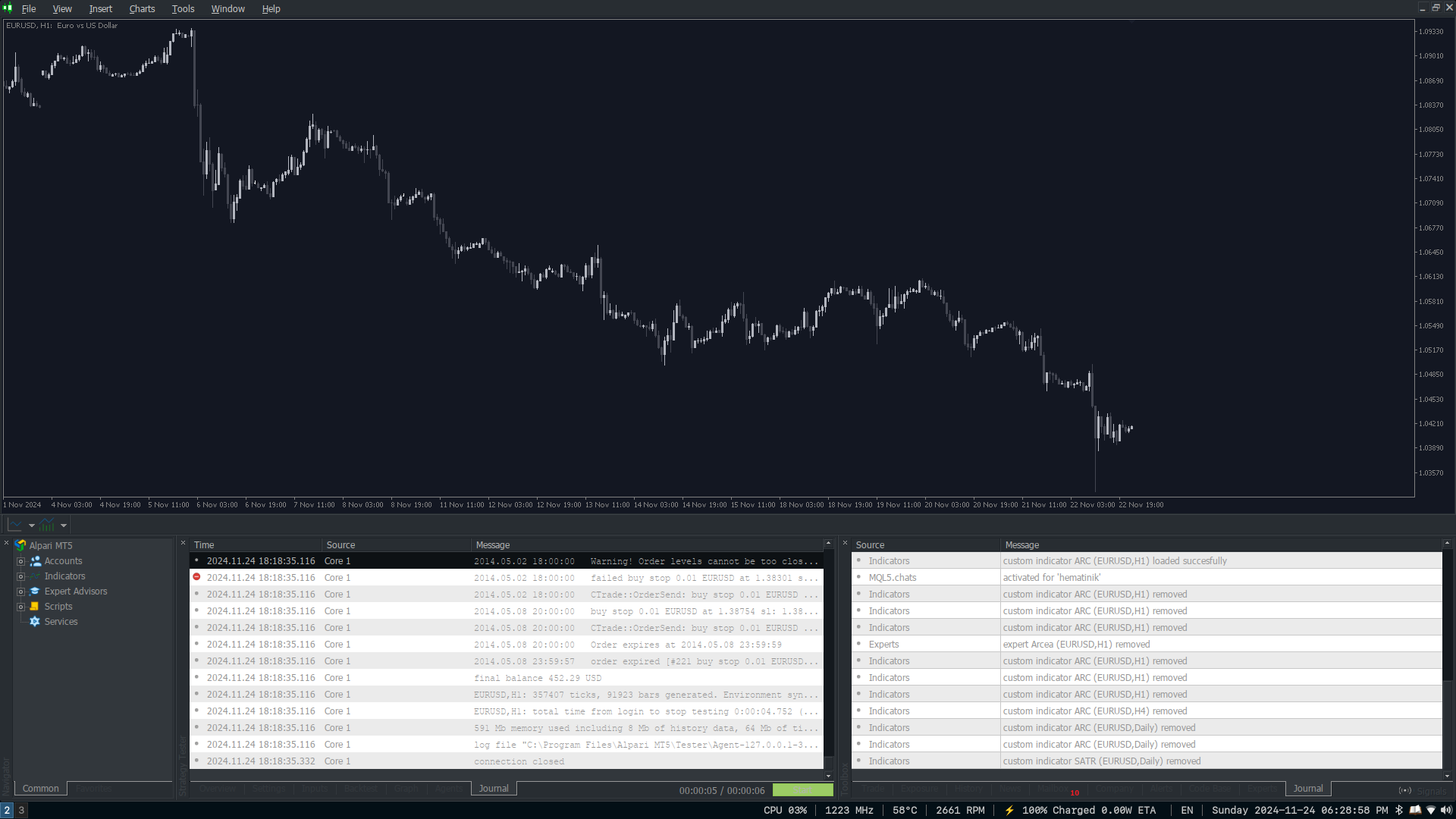Click the Bluetooth icon in system tray

click(x=1399, y=810)
